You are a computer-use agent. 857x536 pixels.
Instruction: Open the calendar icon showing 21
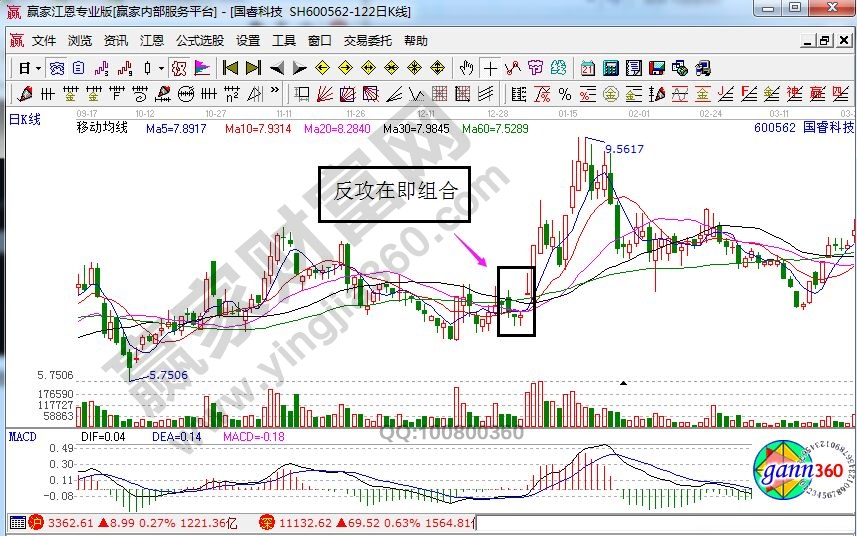coord(587,68)
